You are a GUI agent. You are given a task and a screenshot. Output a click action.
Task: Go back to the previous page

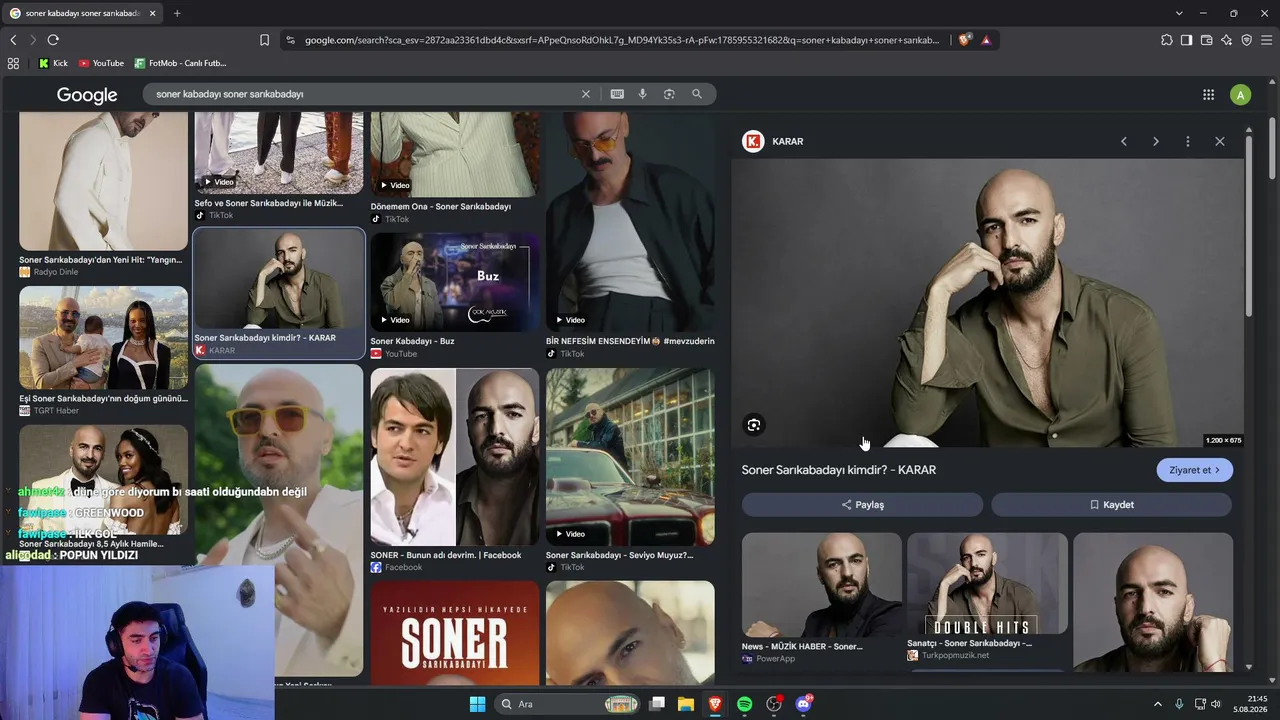[x=13, y=40]
